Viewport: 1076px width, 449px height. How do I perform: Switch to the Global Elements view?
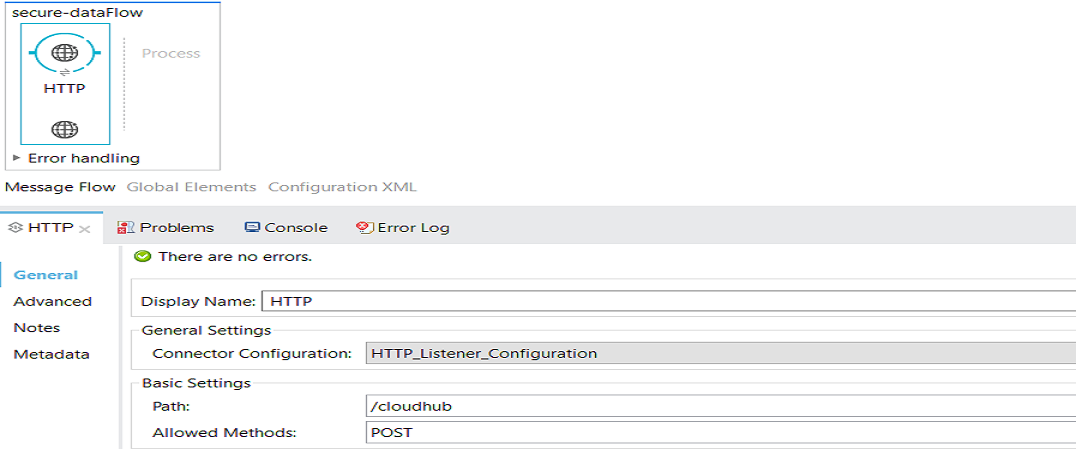tap(191, 187)
